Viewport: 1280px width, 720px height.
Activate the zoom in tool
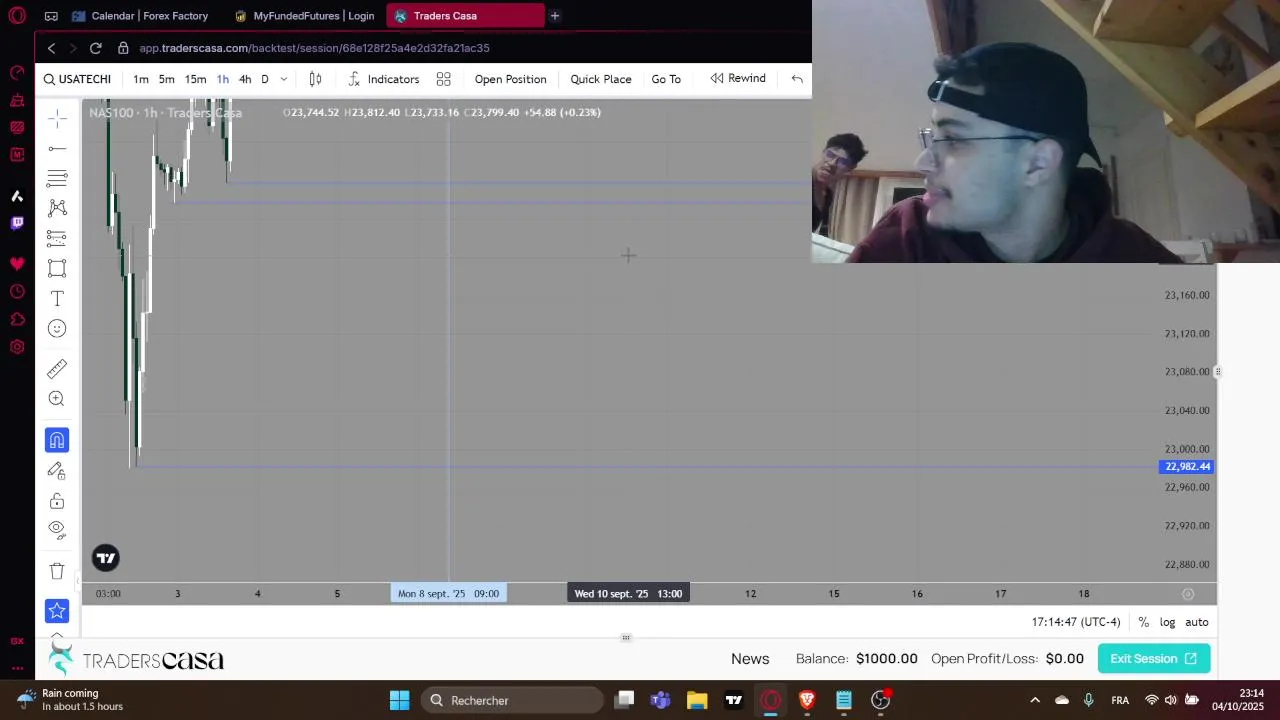point(57,399)
